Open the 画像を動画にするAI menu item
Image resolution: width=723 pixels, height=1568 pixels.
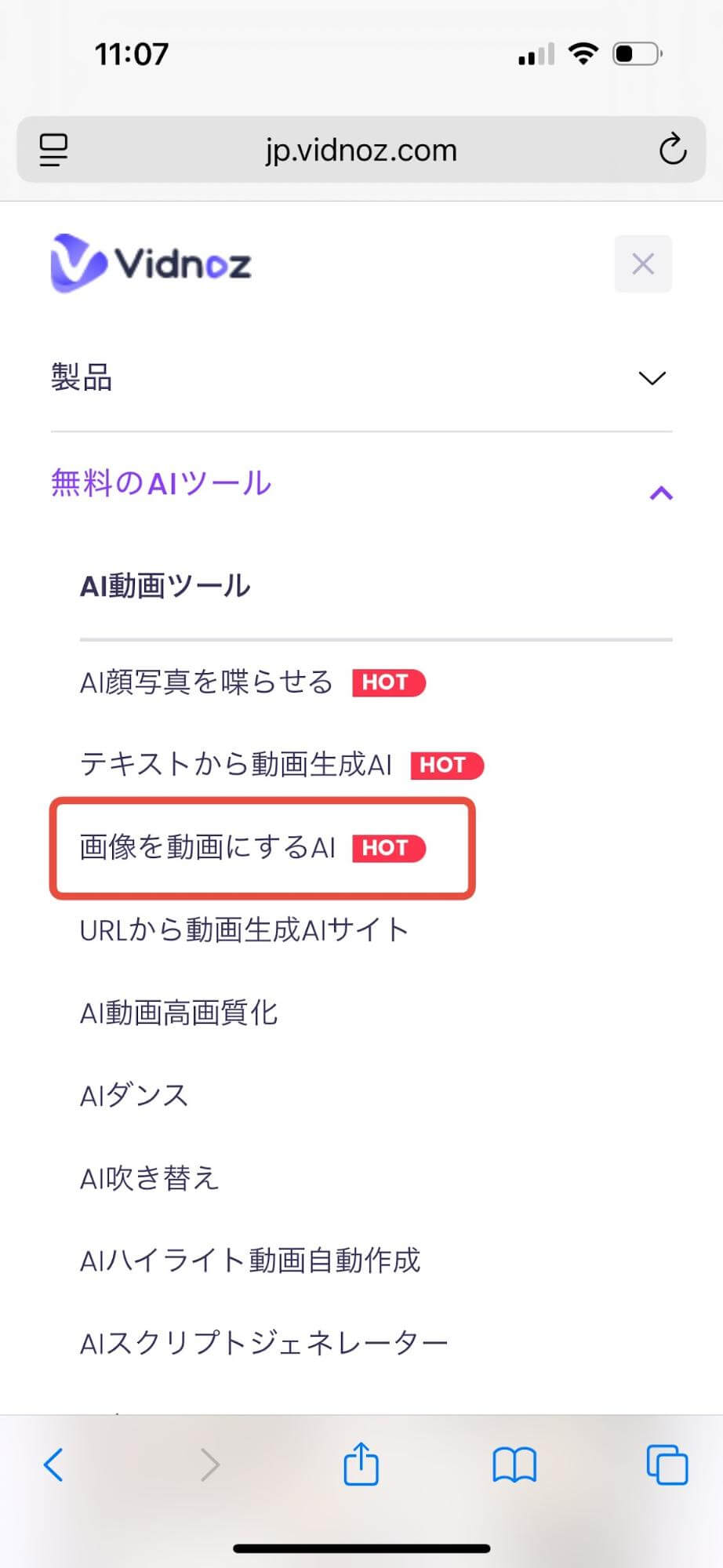coord(206,848)
